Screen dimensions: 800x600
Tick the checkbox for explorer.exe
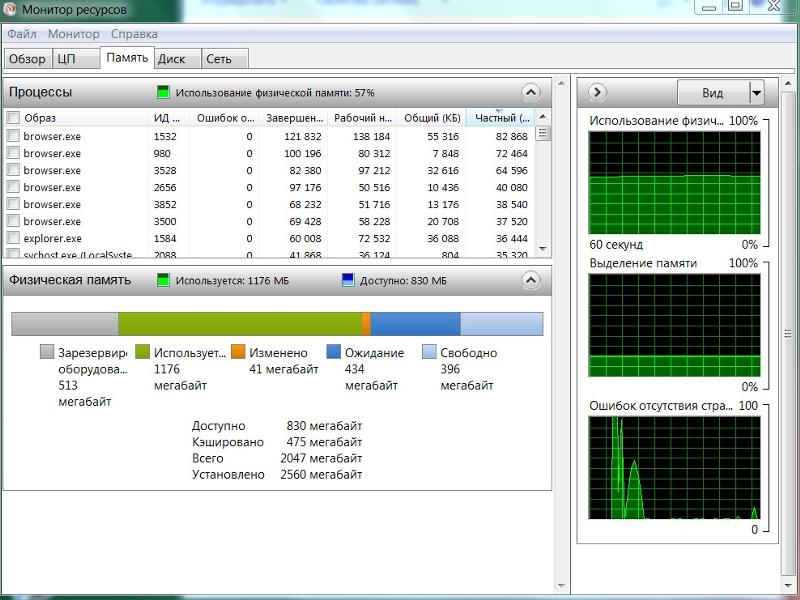tap(13, 239)
